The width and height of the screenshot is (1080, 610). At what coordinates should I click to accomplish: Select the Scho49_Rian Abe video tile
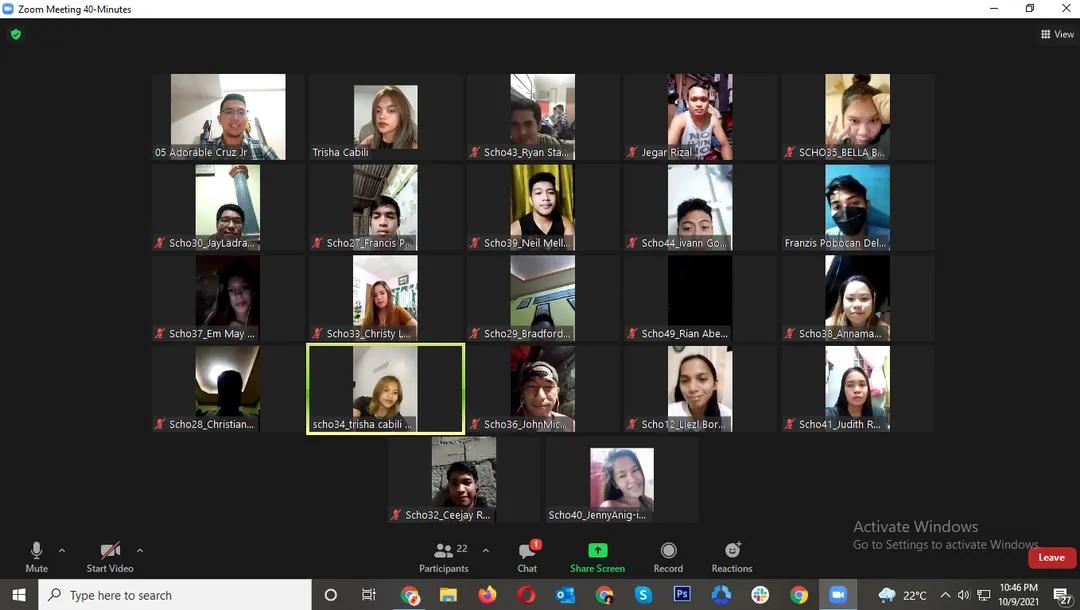pyautogui.click(x=700, y=298)
